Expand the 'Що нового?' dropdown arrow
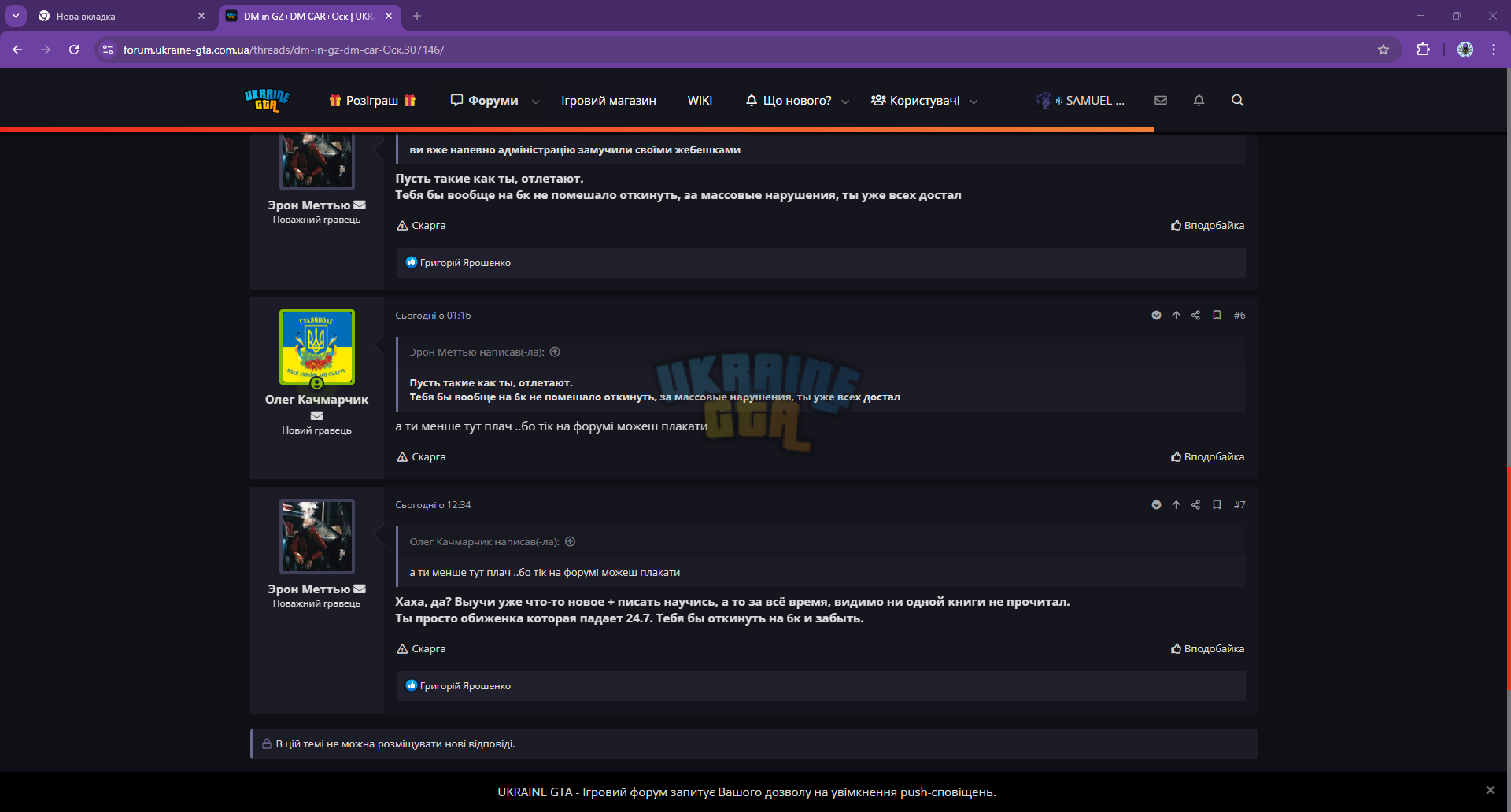 coord(845,101)
